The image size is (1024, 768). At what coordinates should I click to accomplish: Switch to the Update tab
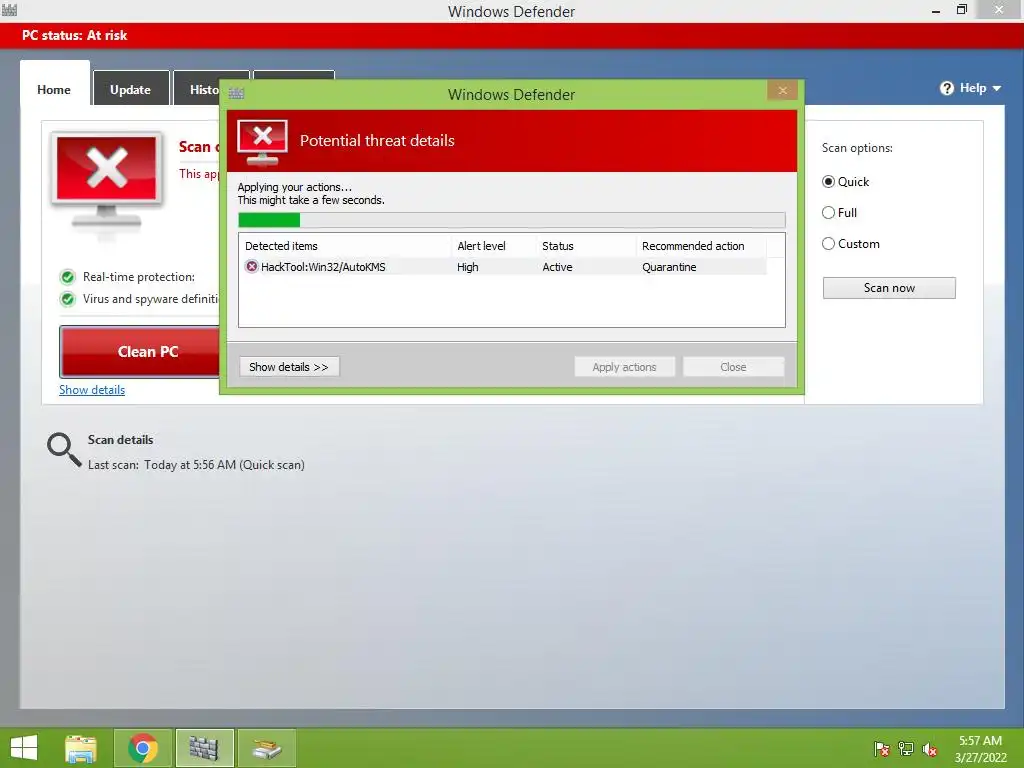[131, 89]
